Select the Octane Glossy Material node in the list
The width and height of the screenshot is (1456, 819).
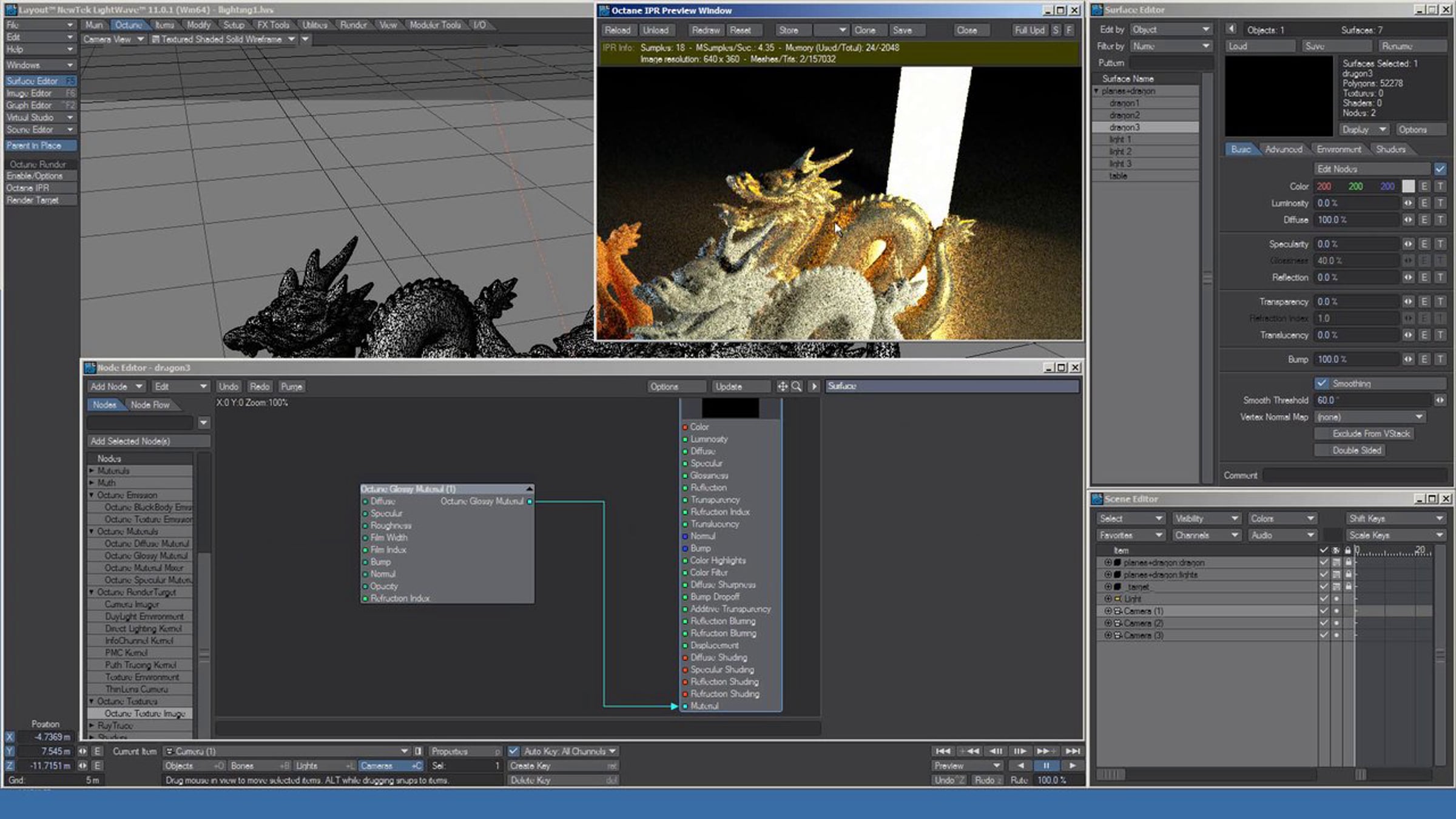tap(141, 556)
